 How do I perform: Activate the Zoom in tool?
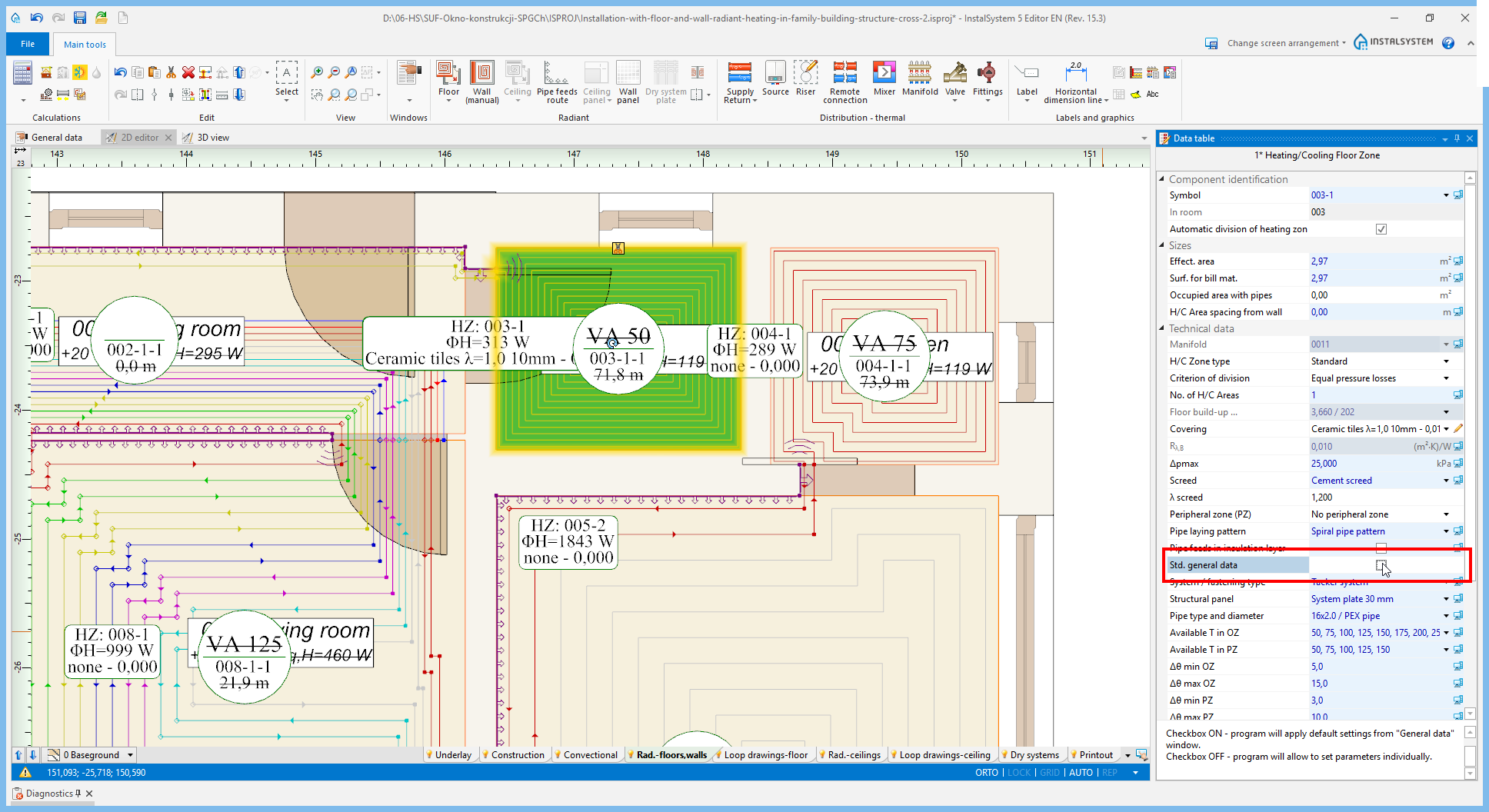(x=317, y=72)
